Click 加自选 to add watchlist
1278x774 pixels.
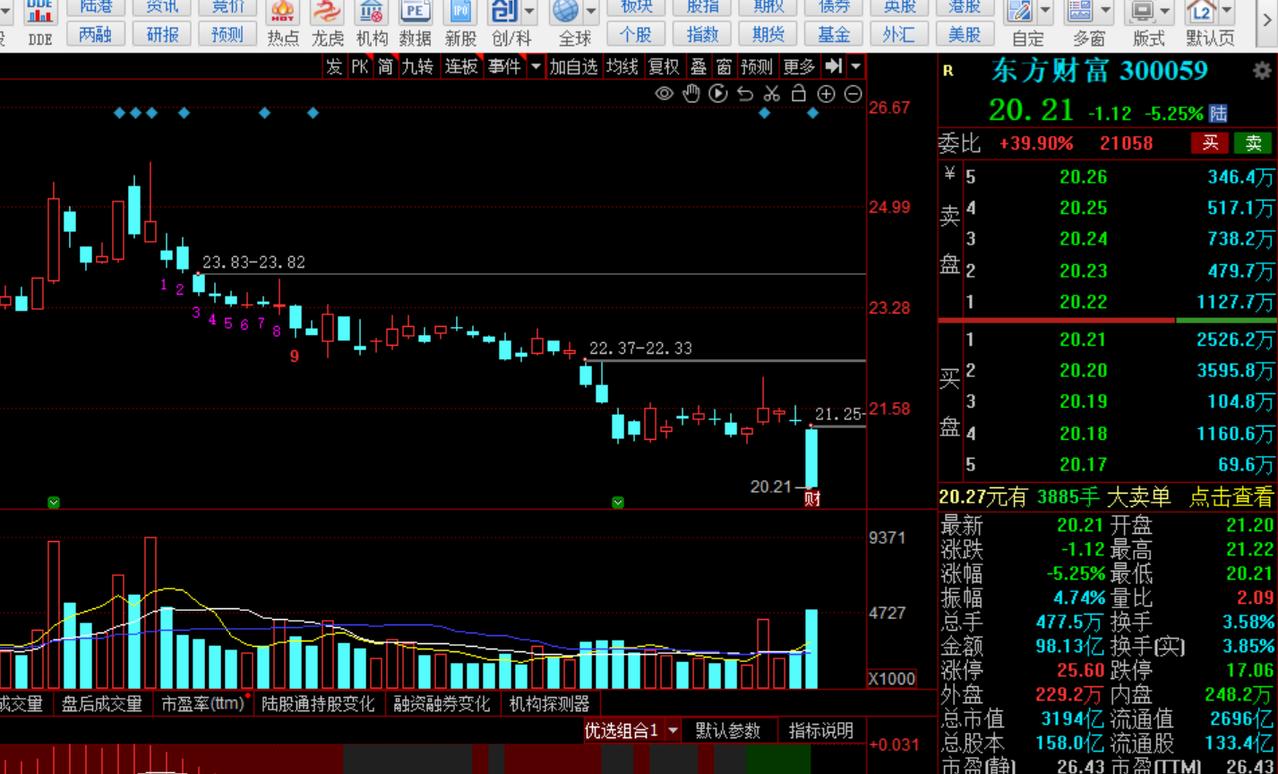[x=574, y=66]
